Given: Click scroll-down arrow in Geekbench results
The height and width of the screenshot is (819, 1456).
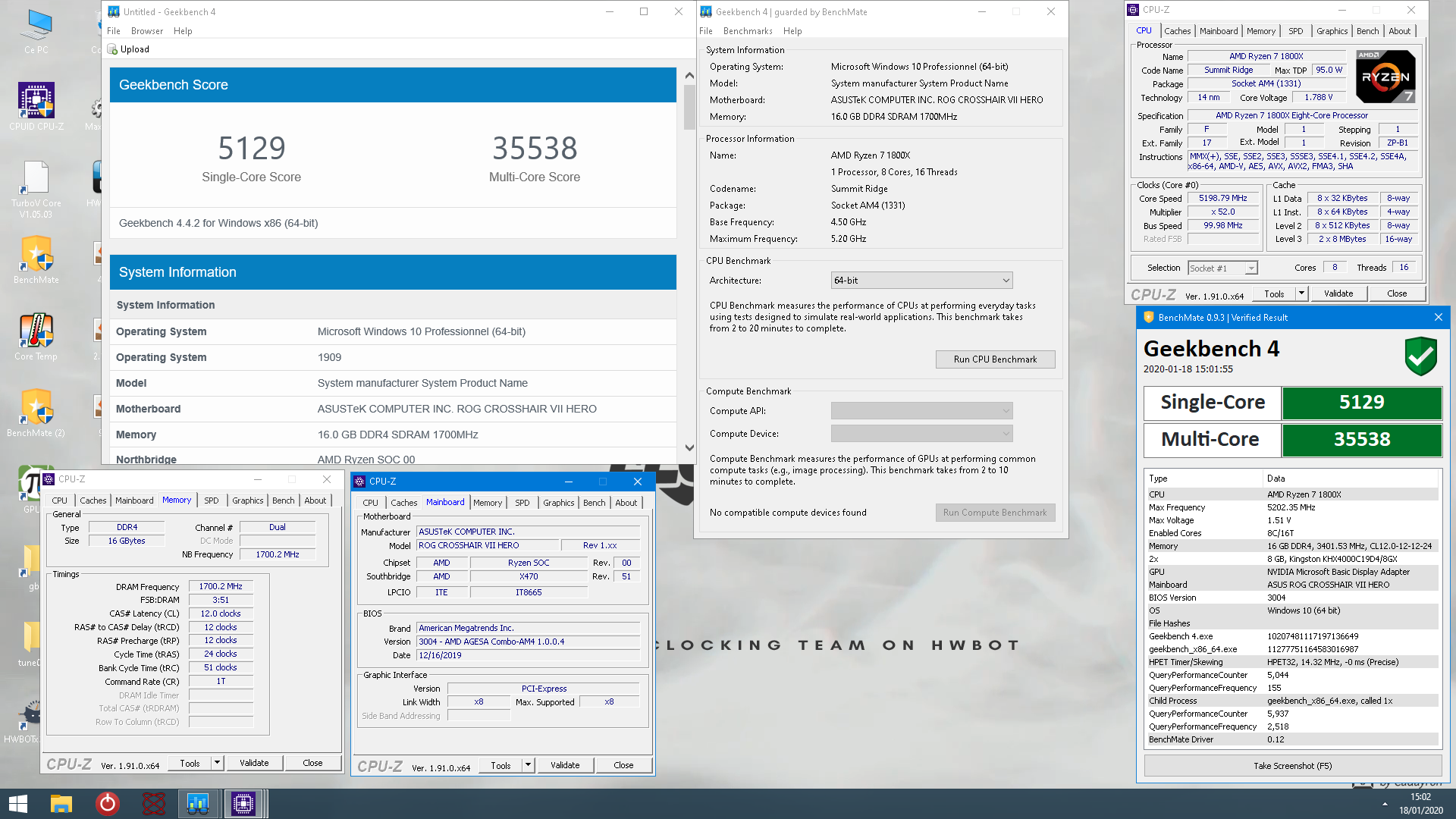Looking at the screenshot, I should 689,448.
